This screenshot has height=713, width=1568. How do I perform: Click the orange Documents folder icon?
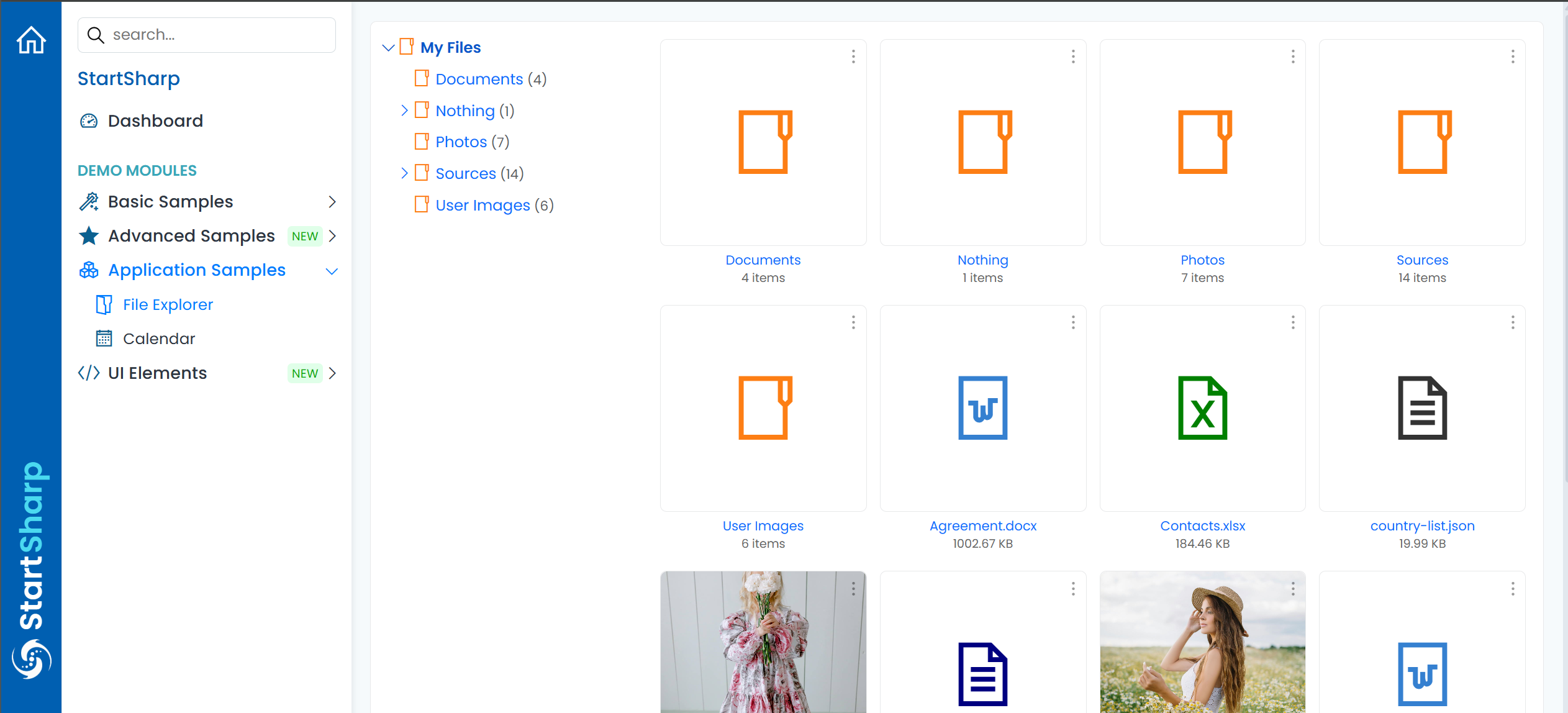[763, 142]
